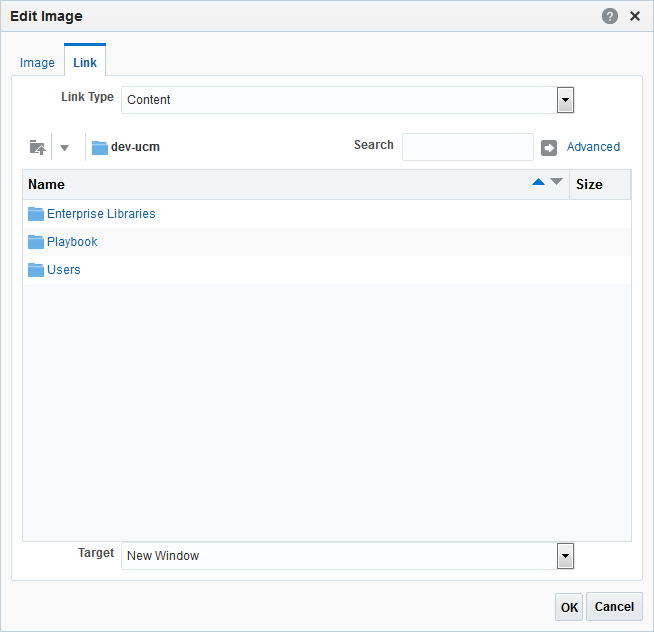Go up one folder level icon
The width and height of the screenshot is (654, 632).
click(x=38, y=147)
